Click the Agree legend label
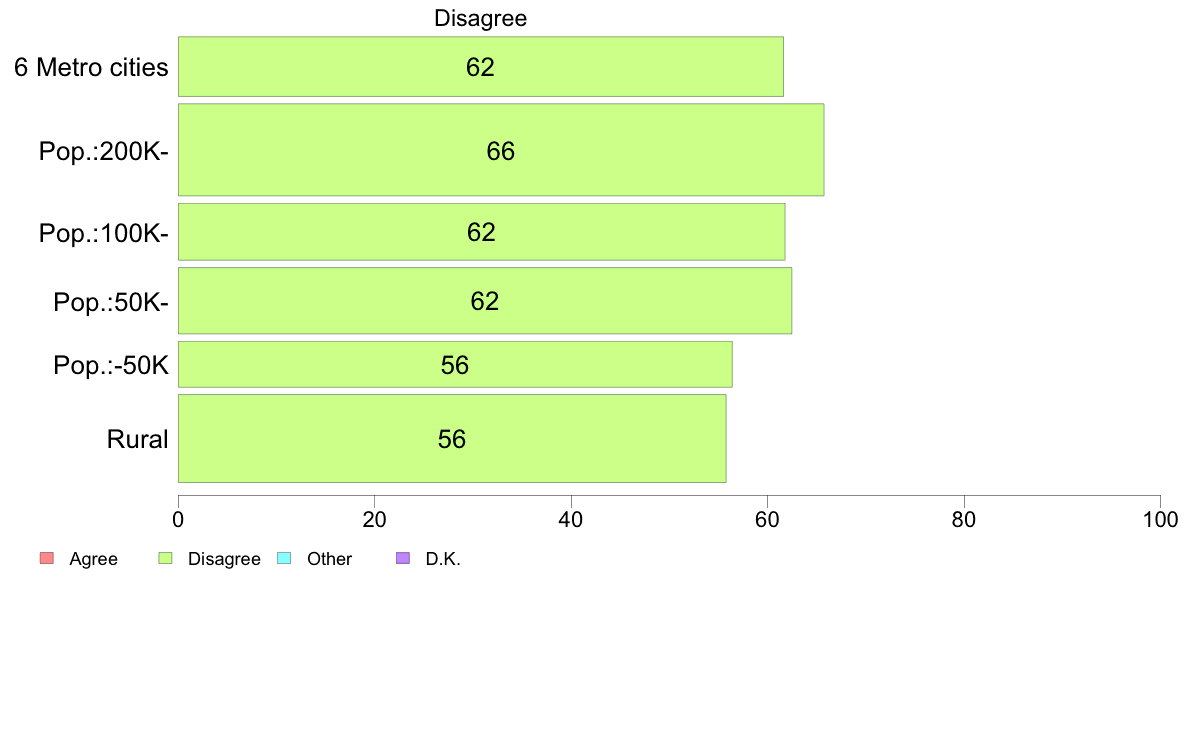Image resolution: width=1188 pixels, height=736 pixels. [x=93, y=559]
